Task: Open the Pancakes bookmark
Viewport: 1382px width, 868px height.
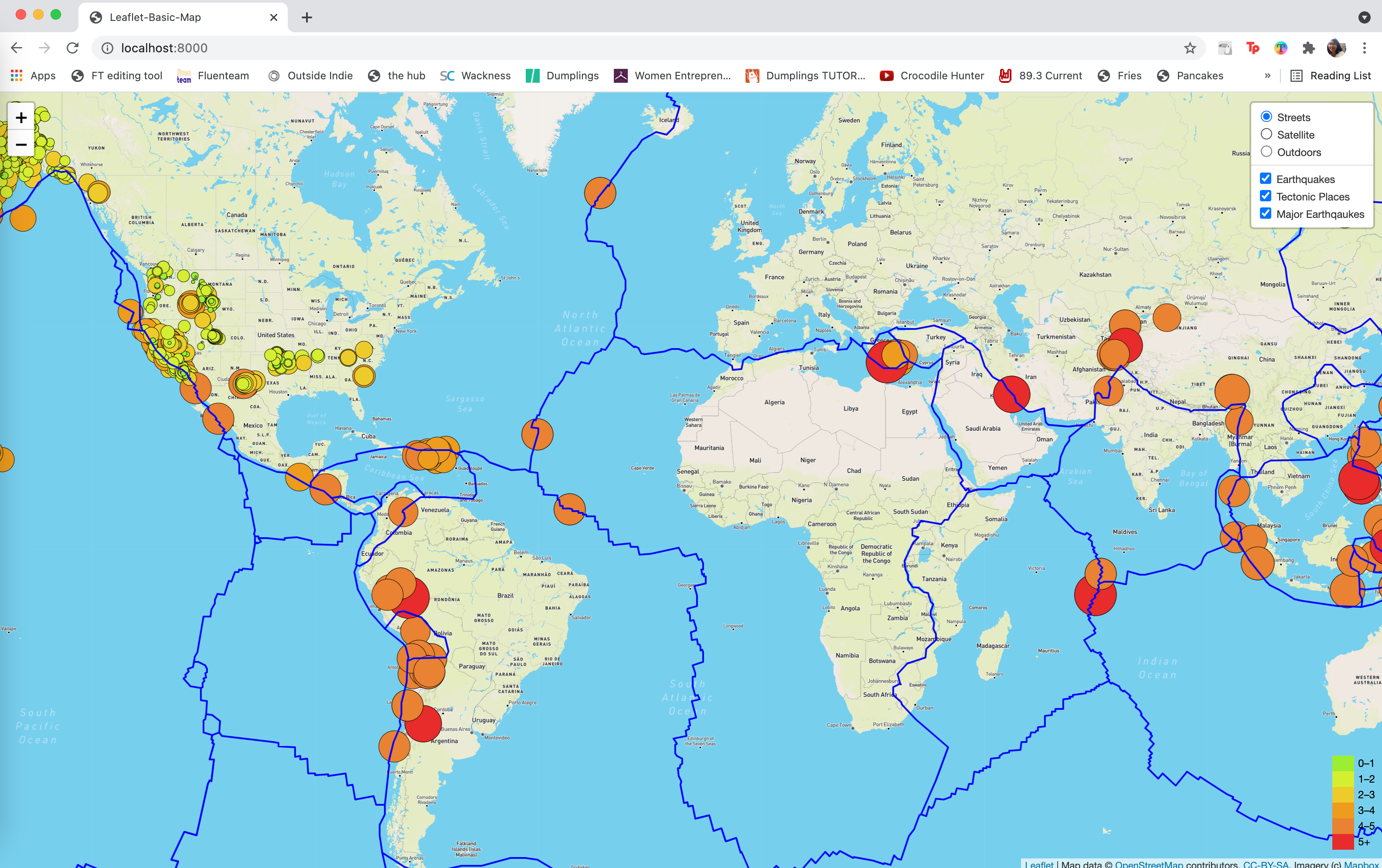Action: 1190,76
